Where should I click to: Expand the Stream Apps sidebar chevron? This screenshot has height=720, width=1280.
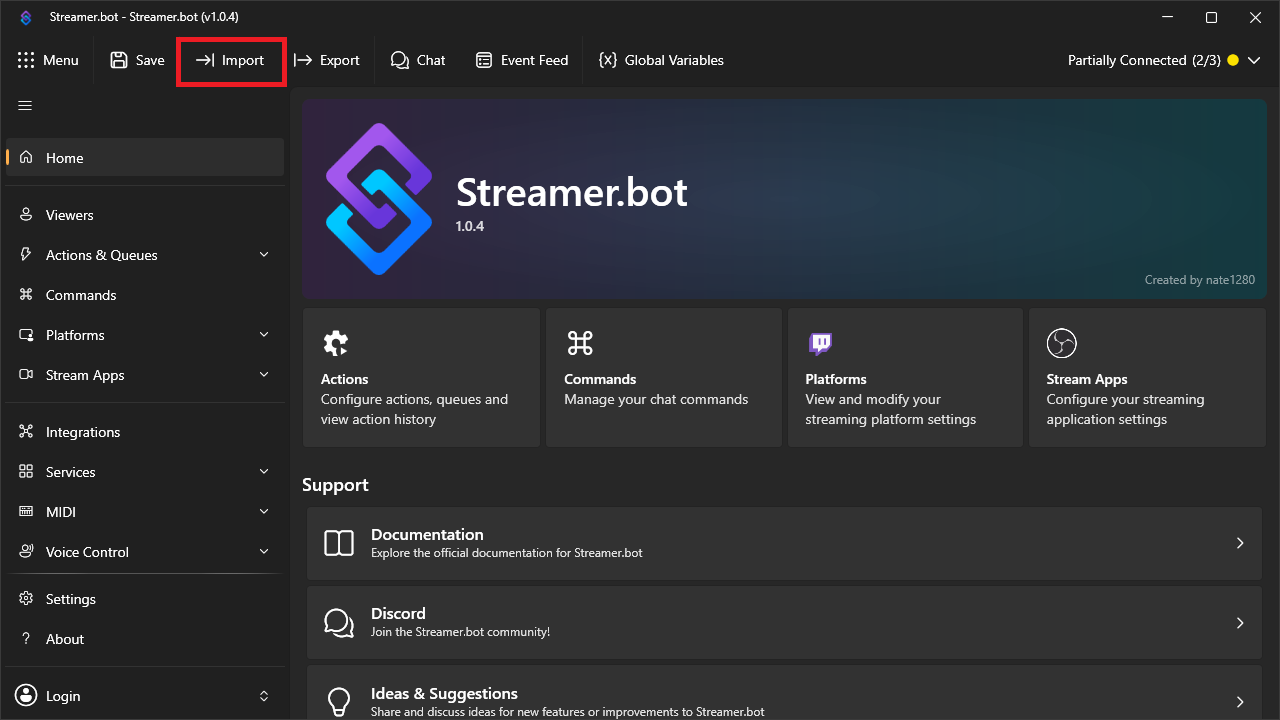click(264, 375)
